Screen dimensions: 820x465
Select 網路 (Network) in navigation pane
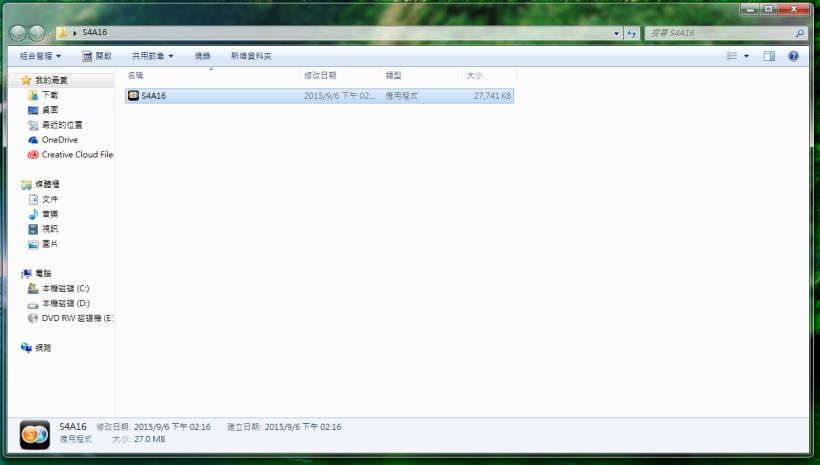click(x=41, y=348)
